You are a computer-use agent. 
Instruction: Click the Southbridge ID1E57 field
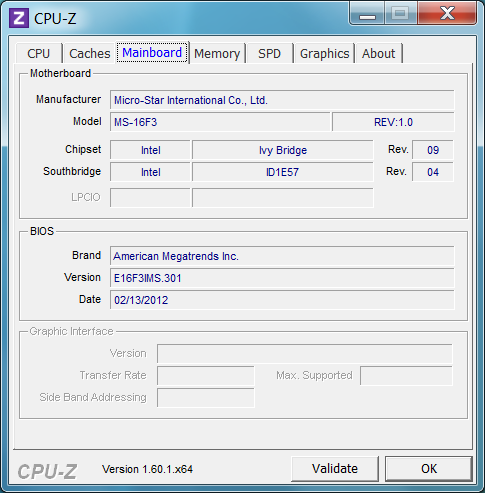pyautogui.click(x=283, y=172)
